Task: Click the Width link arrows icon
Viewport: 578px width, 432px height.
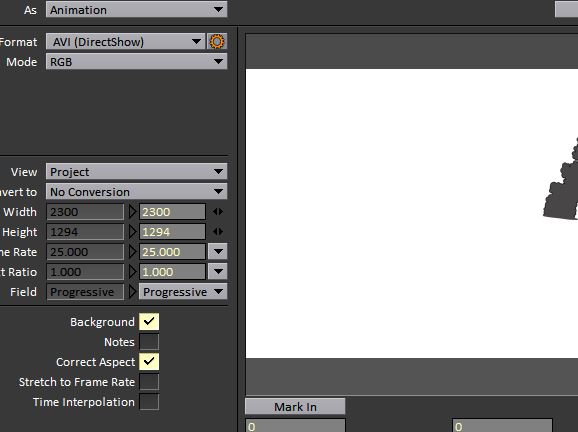Action: [218, 212]
